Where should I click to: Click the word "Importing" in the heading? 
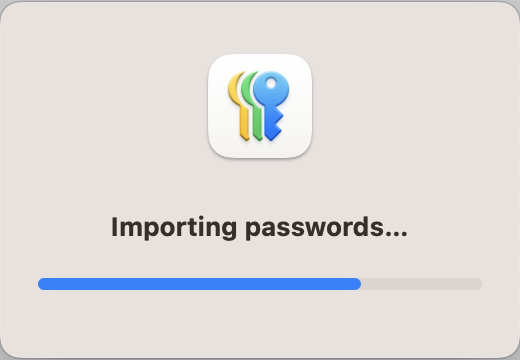174,227
